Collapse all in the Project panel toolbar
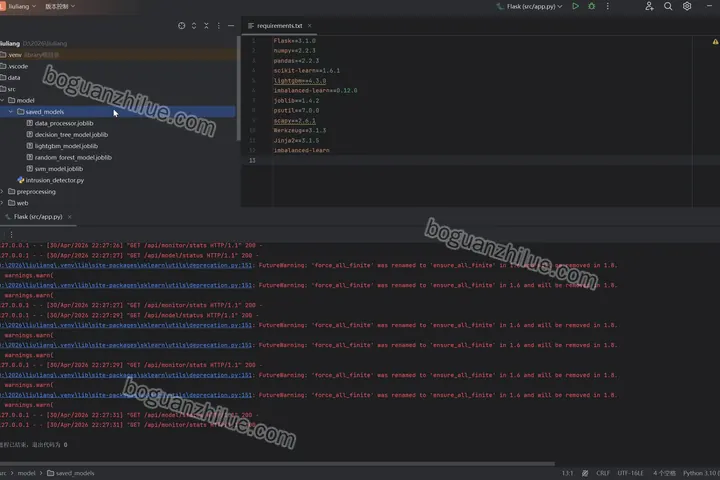This screenshot has width=720, height=480. [206, 26]
